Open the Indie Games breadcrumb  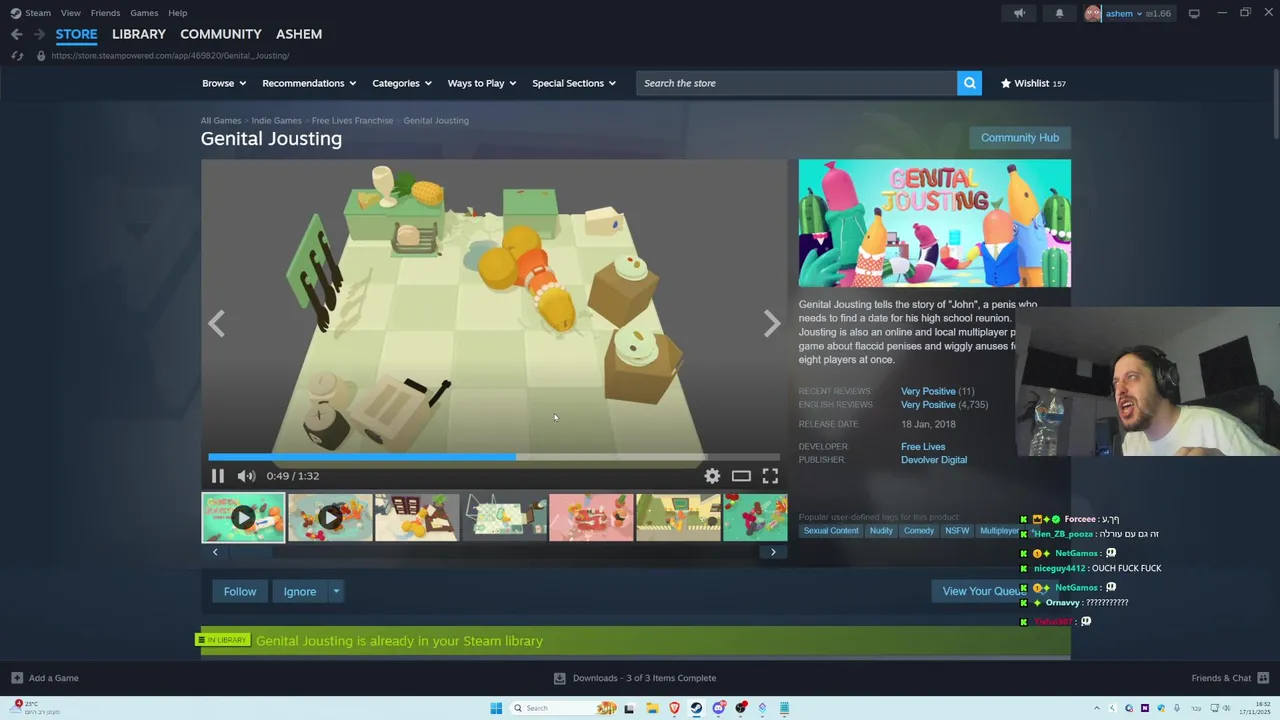click(x=276, y=120)
